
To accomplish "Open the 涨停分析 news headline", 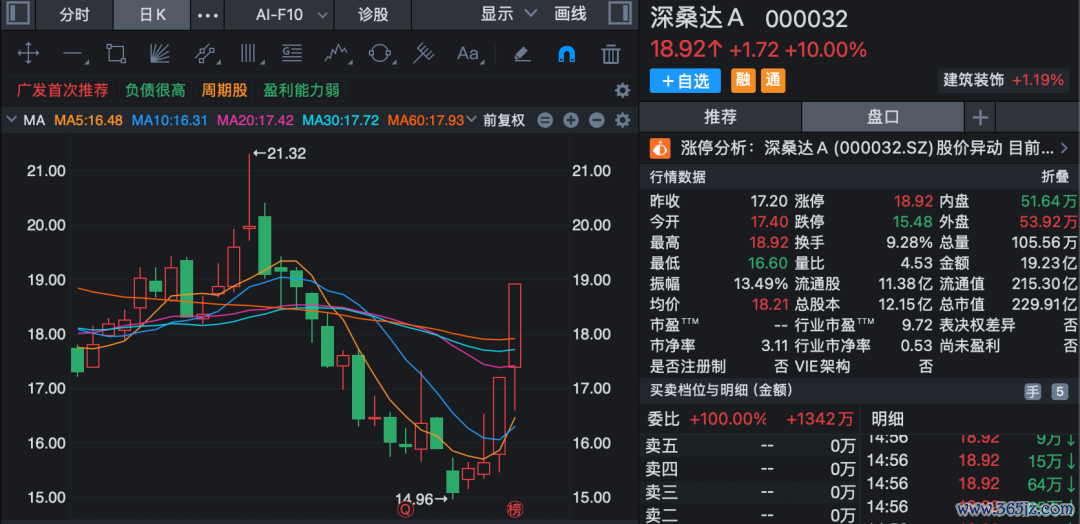I will pos(867,147).
